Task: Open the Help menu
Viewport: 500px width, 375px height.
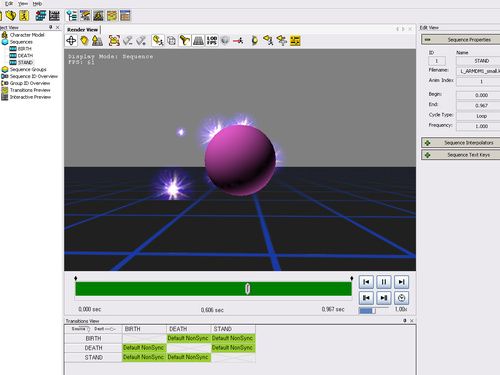Action: point(37,3)
